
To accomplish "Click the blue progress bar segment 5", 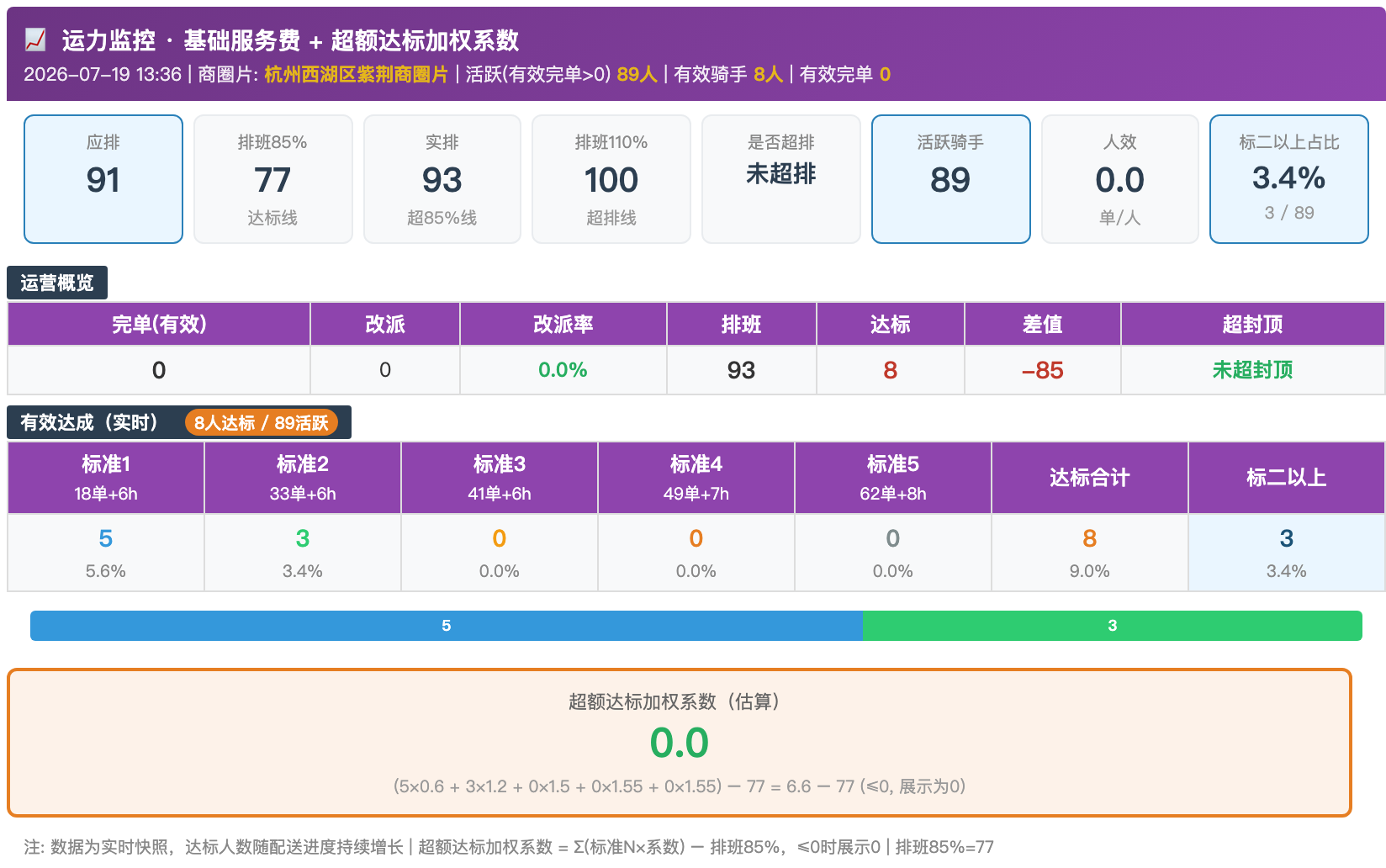I will click(x=447, y=626).
